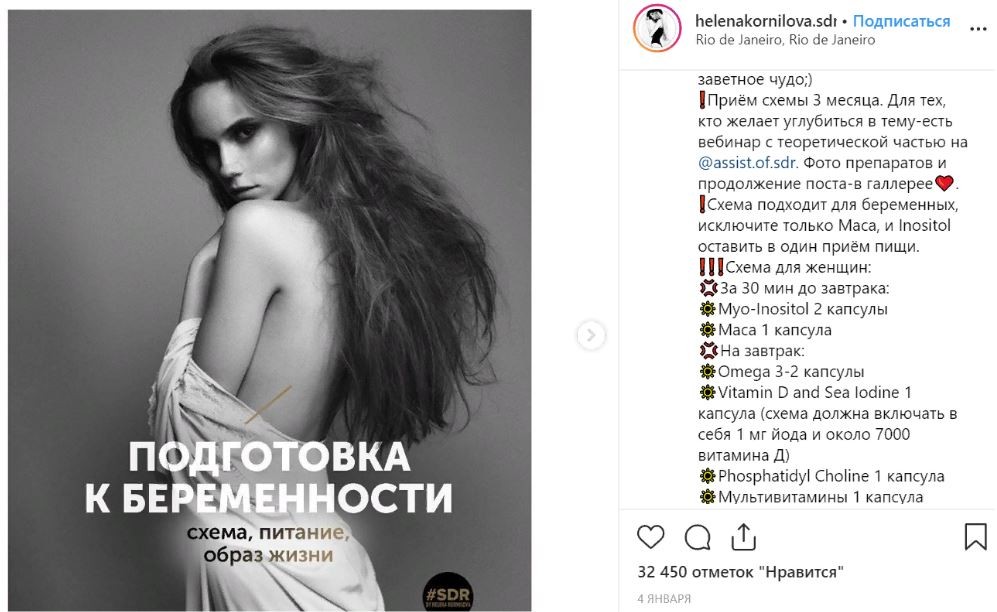
Task: Open helenakornilova.sdr profile avatar
Action: click(x=657, y=29)
